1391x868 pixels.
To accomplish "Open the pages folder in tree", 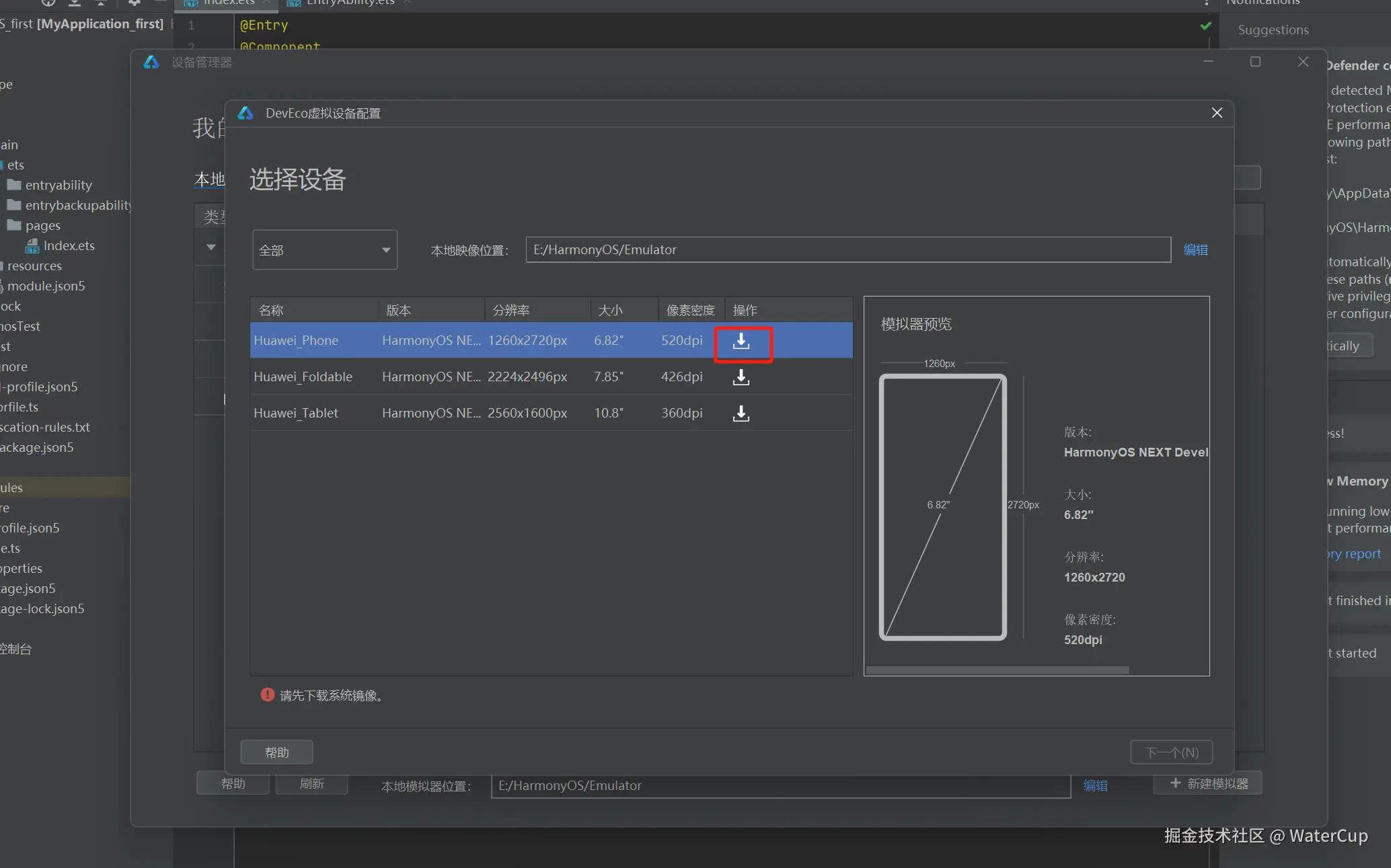I will [x=42, y=226].
